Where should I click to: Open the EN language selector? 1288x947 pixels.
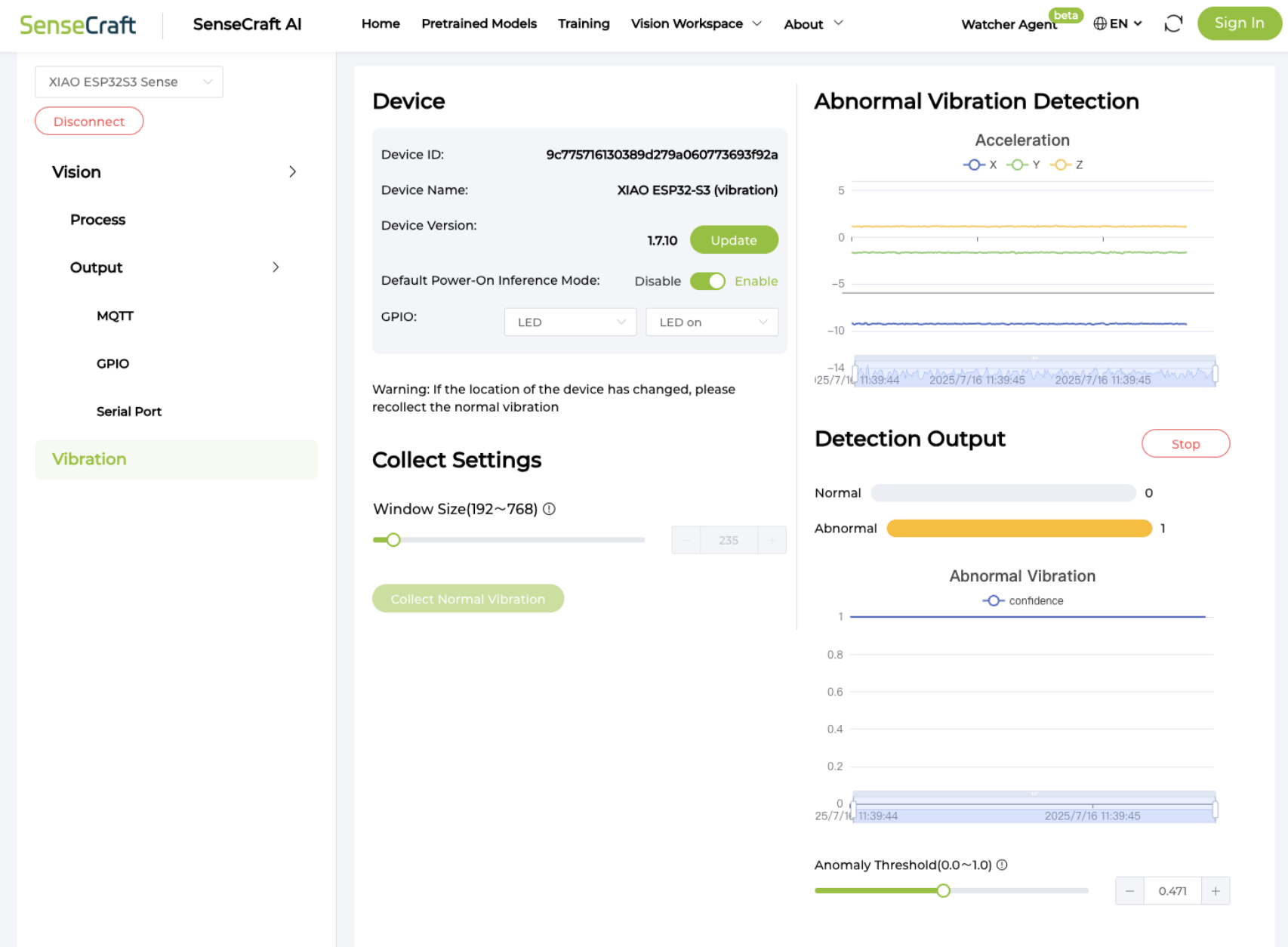[x=1117, y=23]
